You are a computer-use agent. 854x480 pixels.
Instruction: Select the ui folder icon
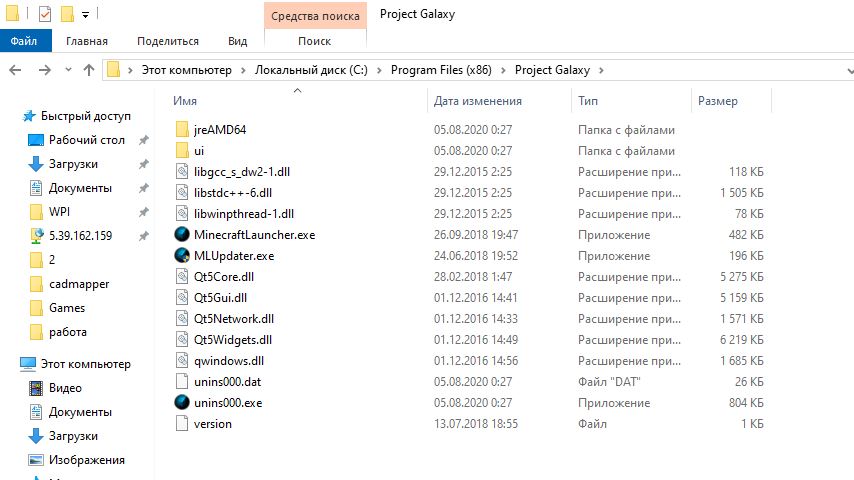[x=182, y=150]
